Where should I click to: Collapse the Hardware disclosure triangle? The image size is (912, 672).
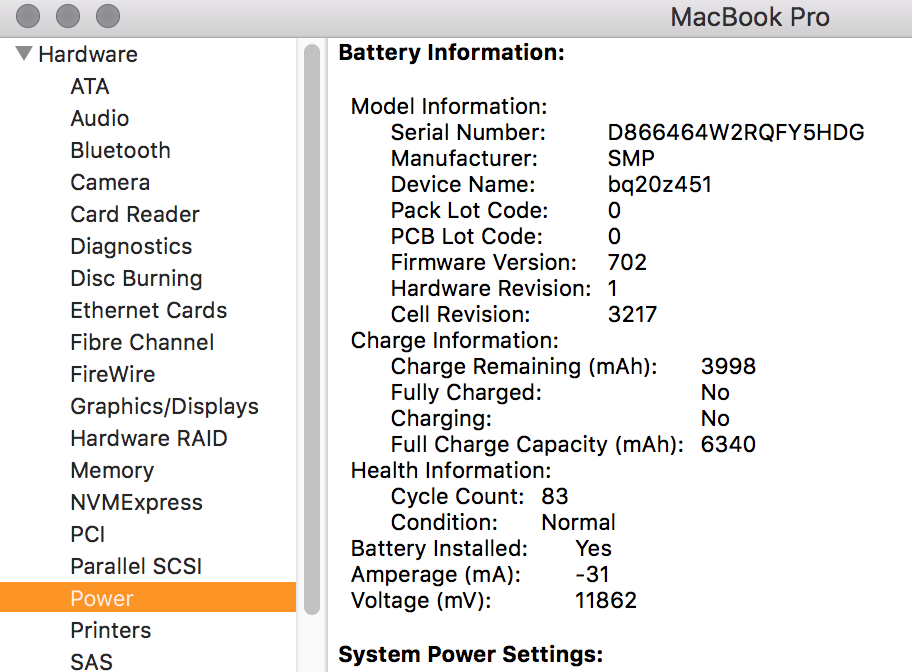tap(23, 54)
